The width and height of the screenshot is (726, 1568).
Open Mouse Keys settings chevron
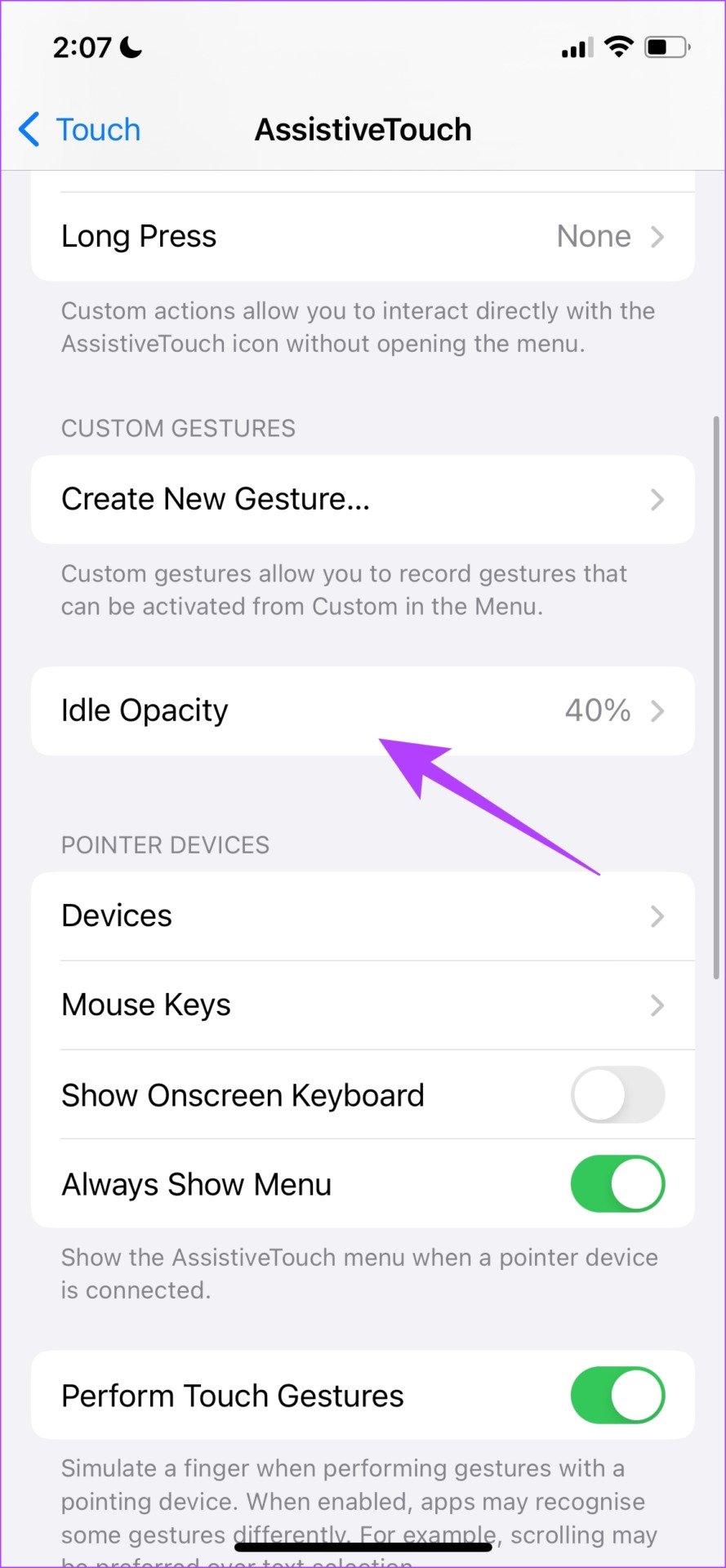[x=657, y=1005]
